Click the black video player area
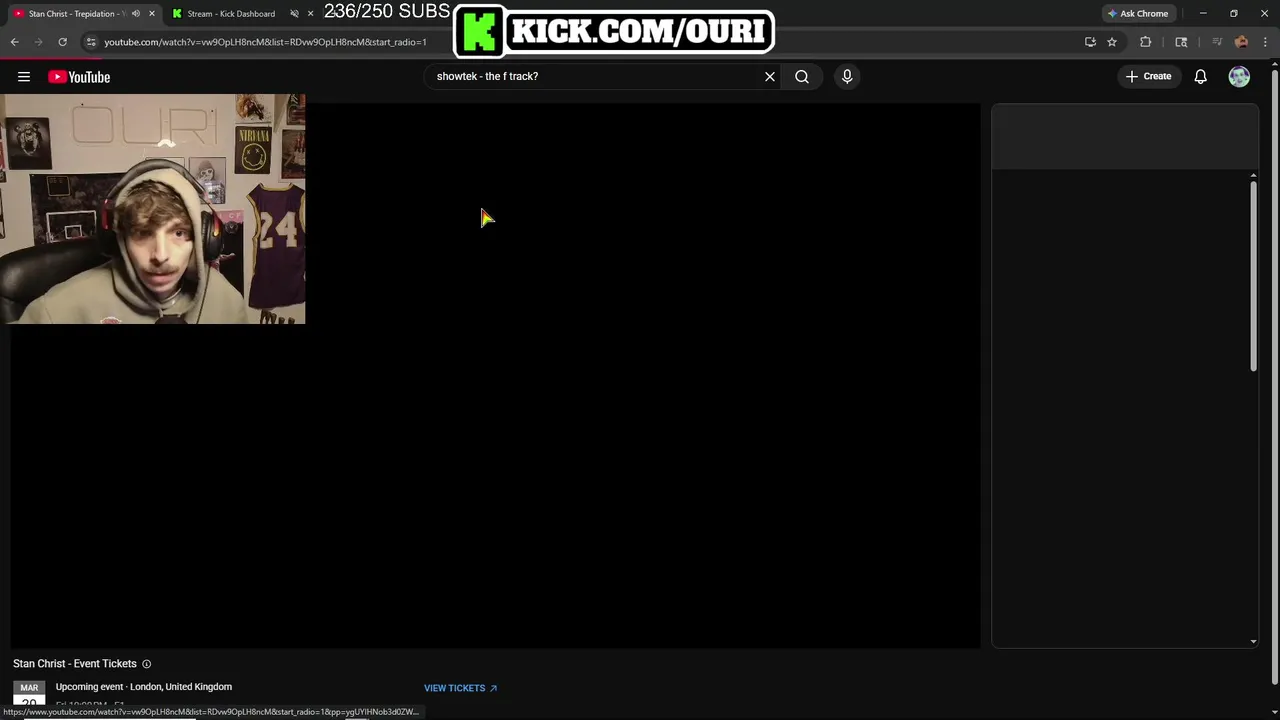The image size is (1280, 720). (495, 375)
